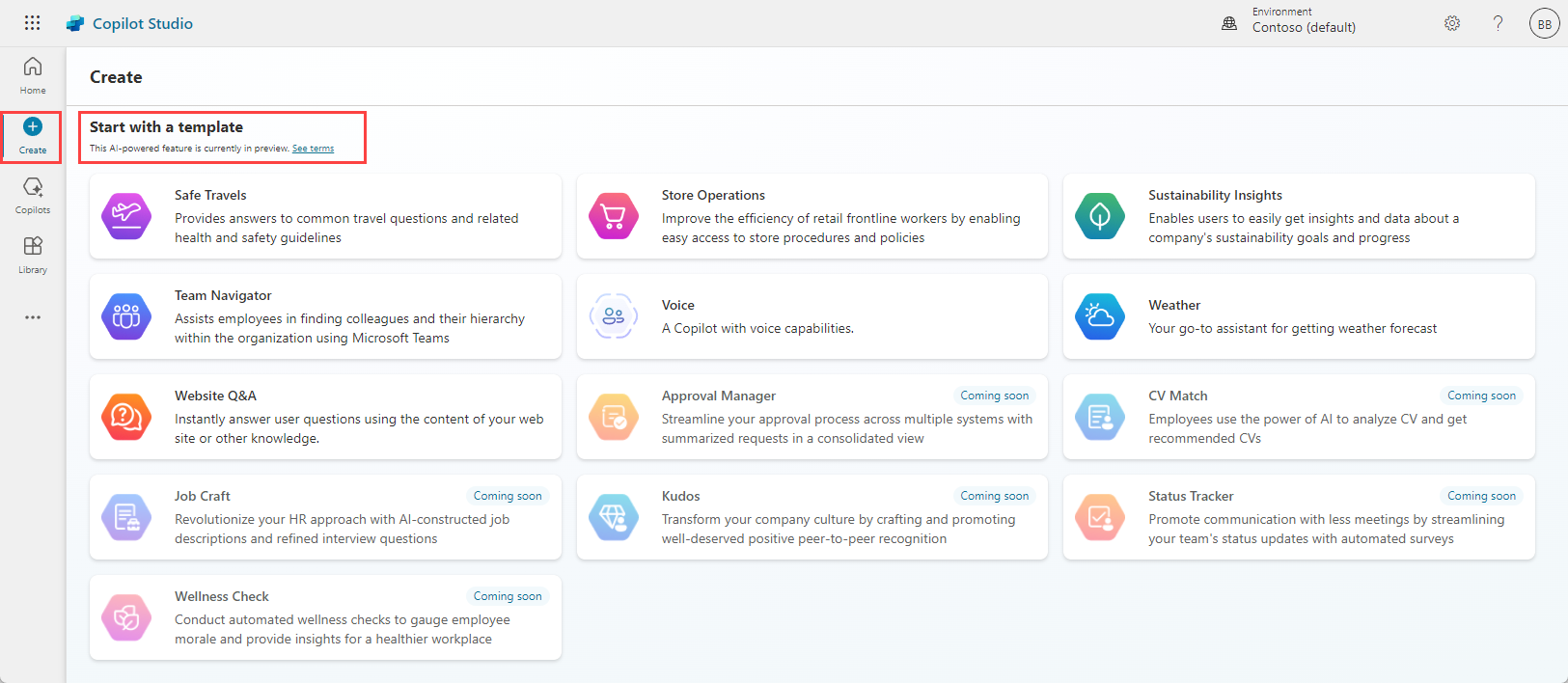Click the Wellness Check card title
1568x683 pixels.
(222, 596)
